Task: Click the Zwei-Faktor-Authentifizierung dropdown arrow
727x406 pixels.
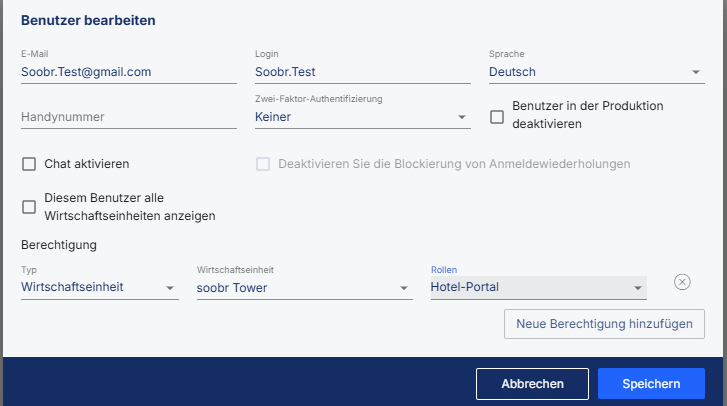Action: click(x=461, y=117)
